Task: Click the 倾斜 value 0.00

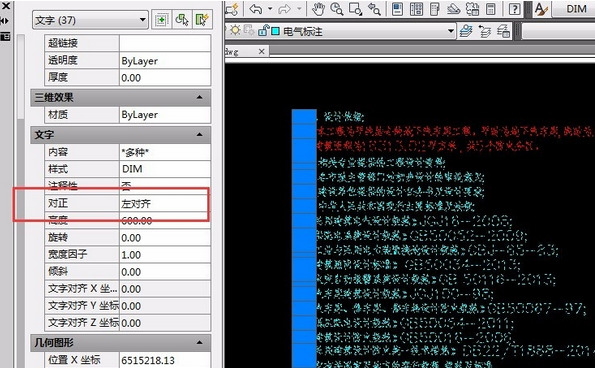Action: pos(165,272)
